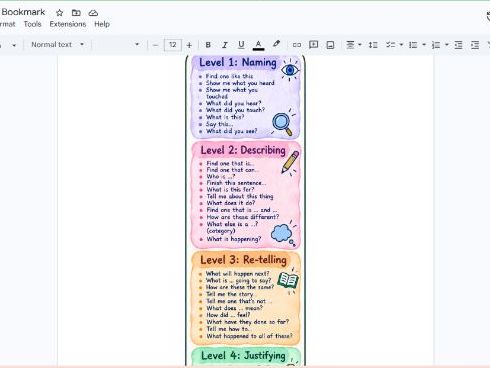Click the 'Level 4: Justifying' heading
Image resolution: width=490 pixels, height=368 pixels.
pyautogui.click(x=243, y=355)
